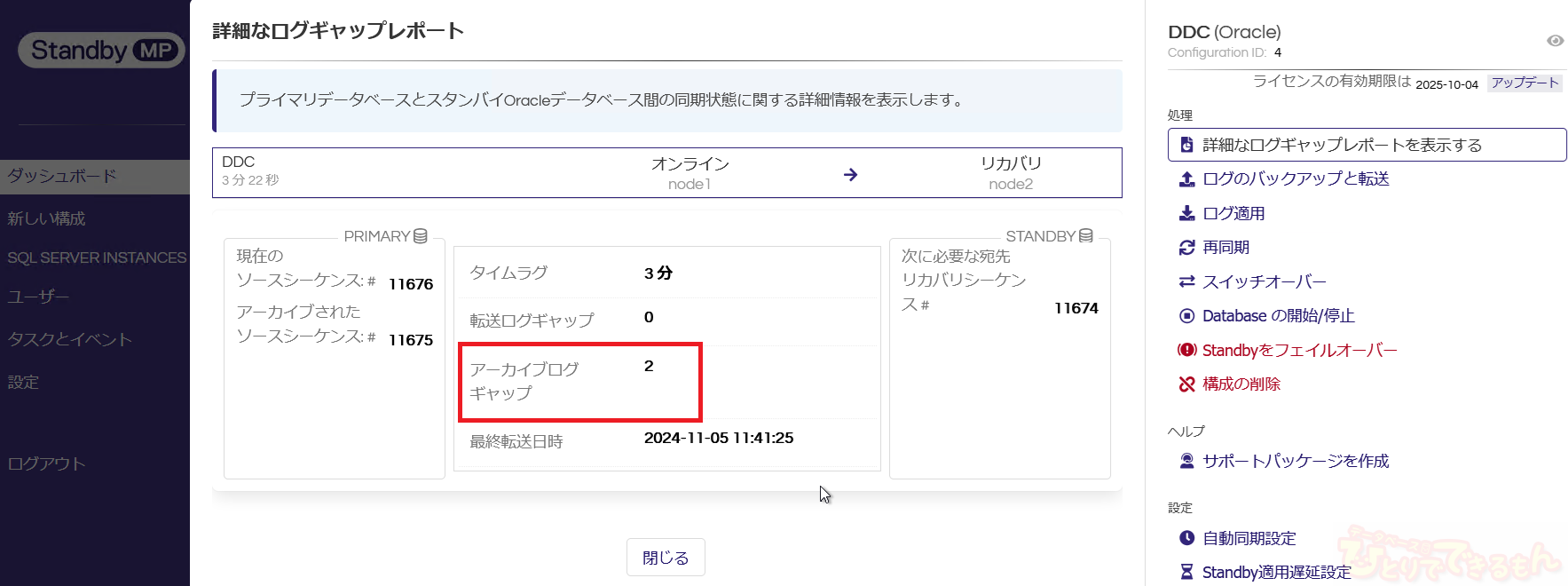Go to タスクとイベント in sidebar

click(x=69, y=339)
